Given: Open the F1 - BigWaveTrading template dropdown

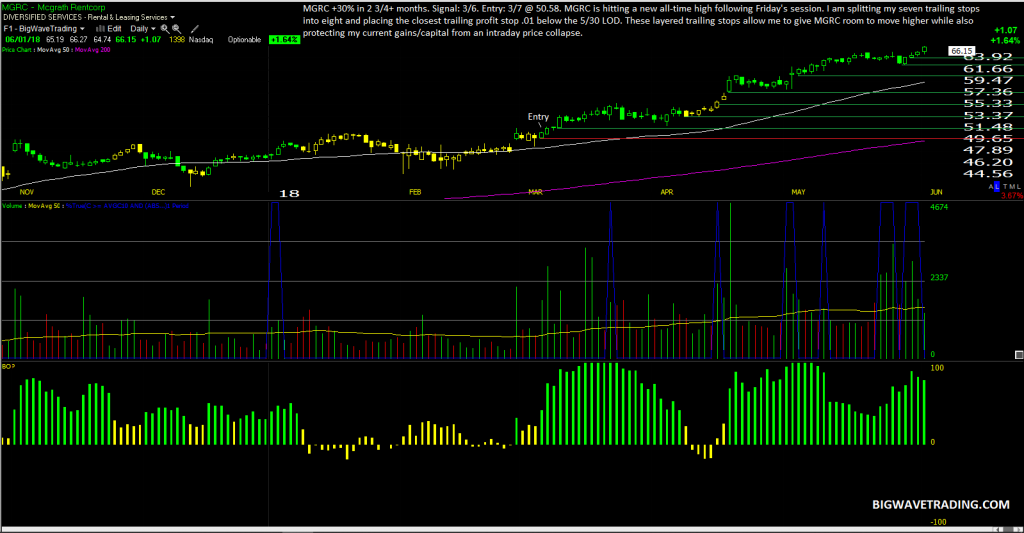Looking at the screenshot, I should click(x=44, y=29).
